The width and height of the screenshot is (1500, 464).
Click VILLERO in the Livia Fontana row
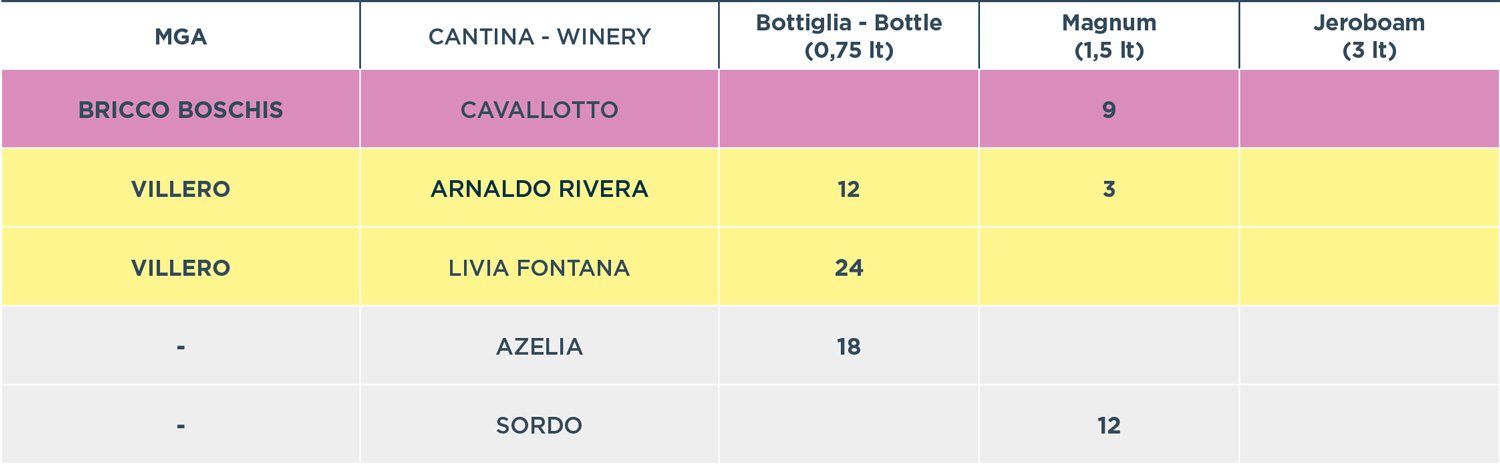(x=180, y=268)
